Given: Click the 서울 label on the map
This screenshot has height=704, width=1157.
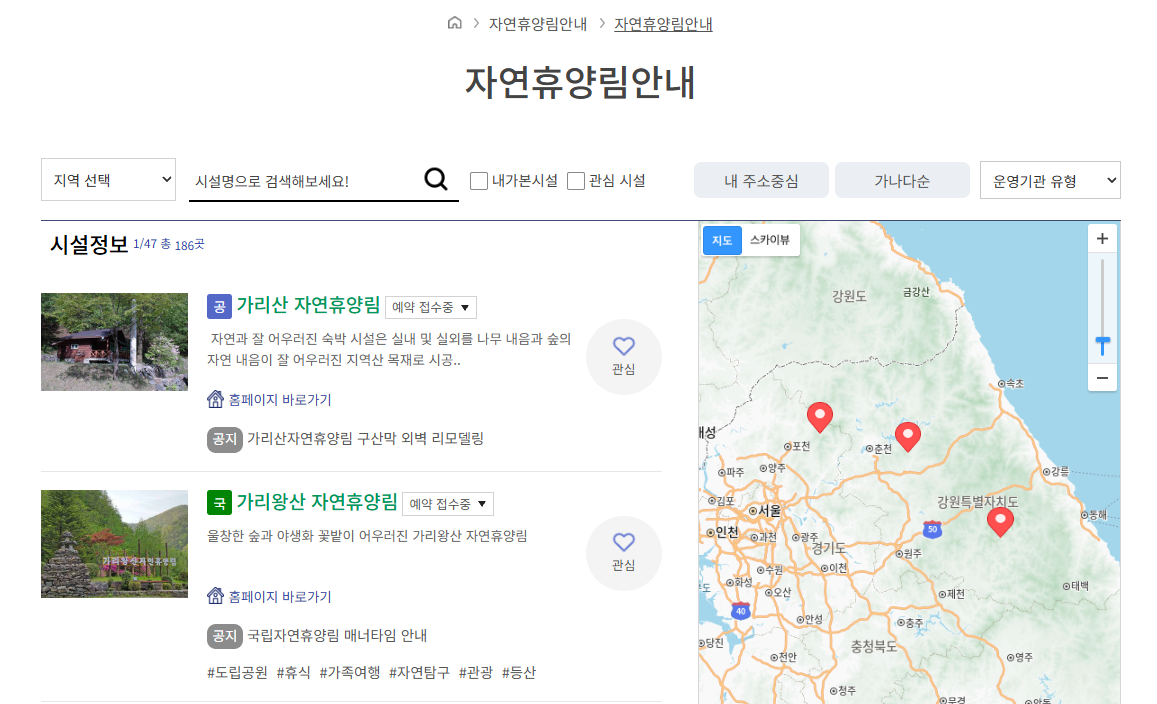Looking at the screenshot, I should pyautogui.click(x=769, y=511).
